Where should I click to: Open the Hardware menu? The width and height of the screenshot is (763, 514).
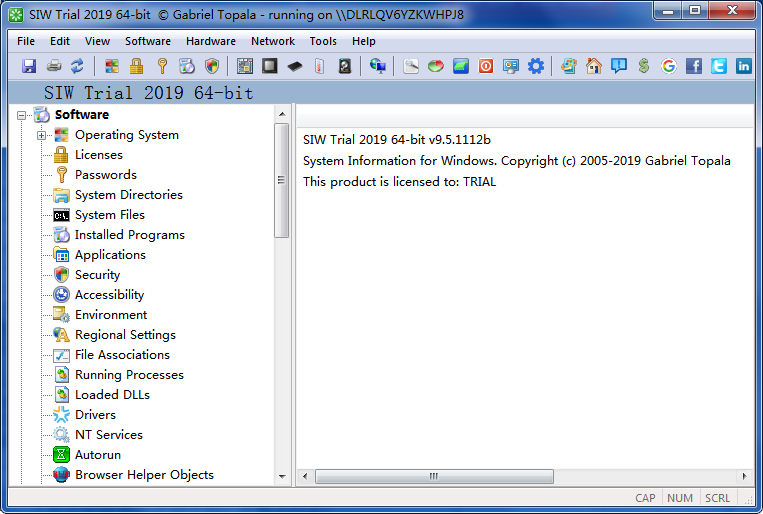pyautogui.click(x=210, y=41)
